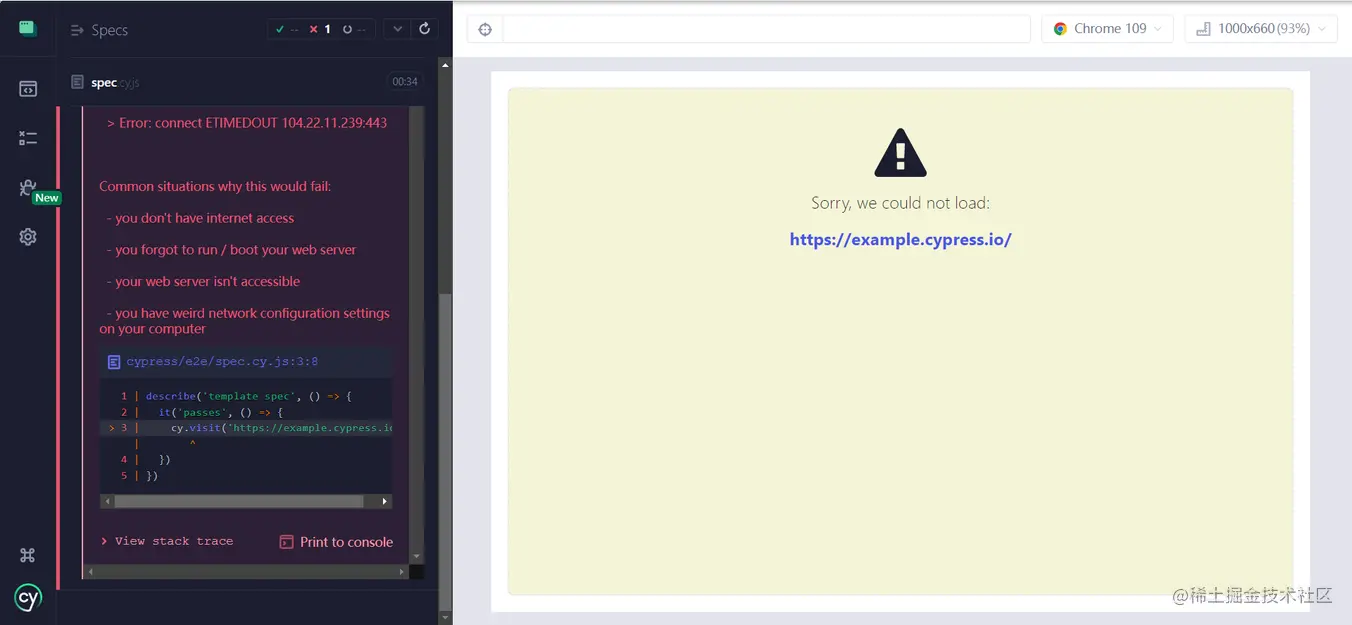Rerun all tests with the refresh icon
Viewport: 1352px width, 625px height.
point(424,29)
